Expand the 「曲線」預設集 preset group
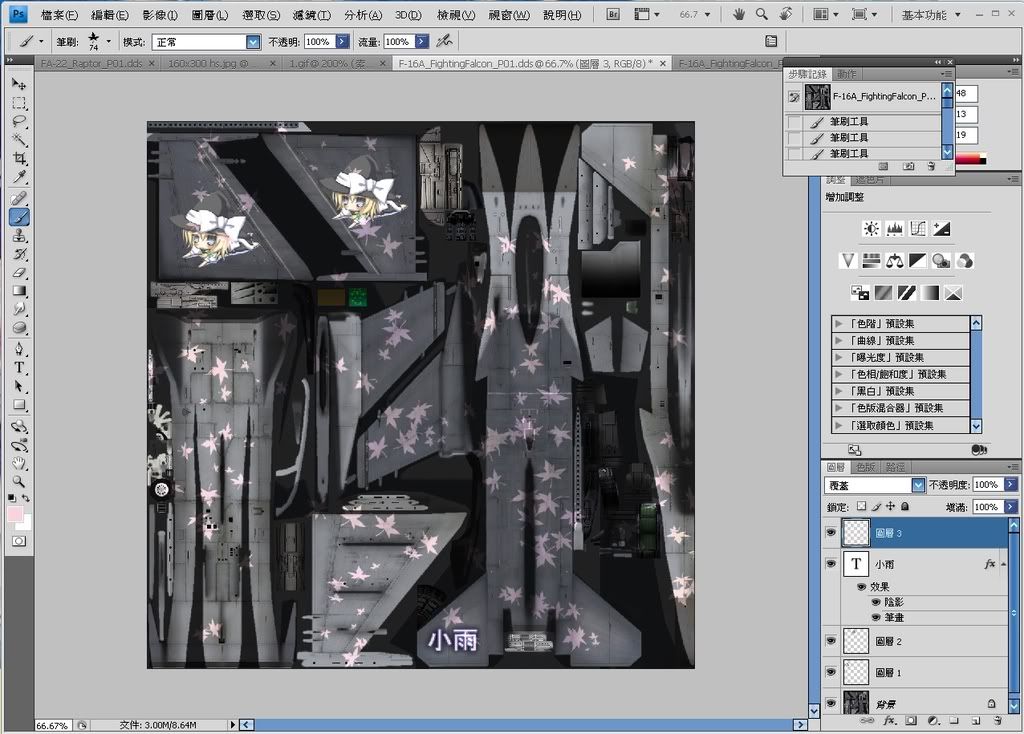 pos(838,341)
